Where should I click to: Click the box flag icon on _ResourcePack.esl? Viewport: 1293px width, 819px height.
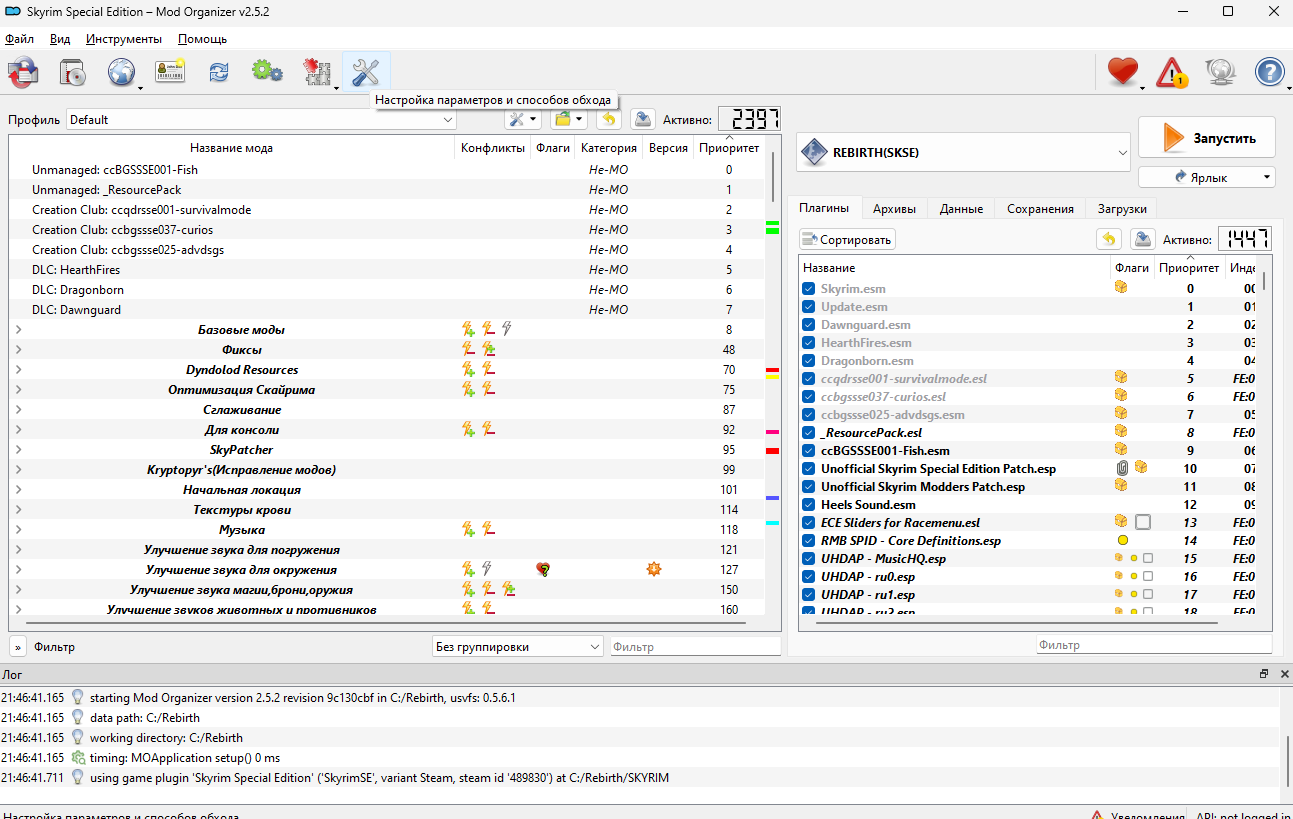[x=1121, y=432]
